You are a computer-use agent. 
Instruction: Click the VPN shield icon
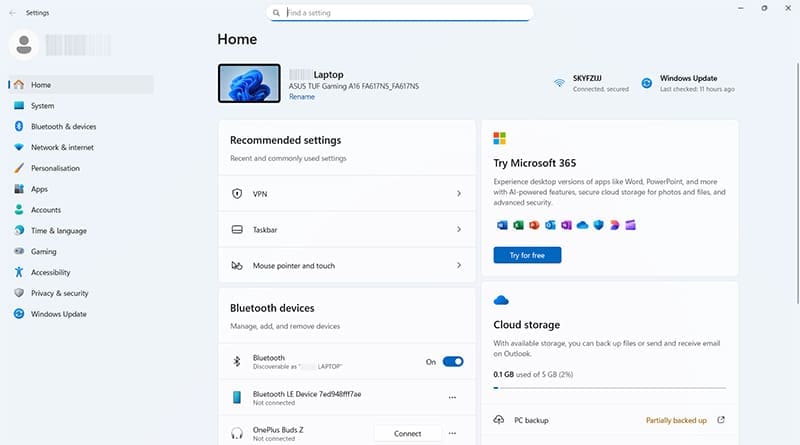(x=237, y=193)
